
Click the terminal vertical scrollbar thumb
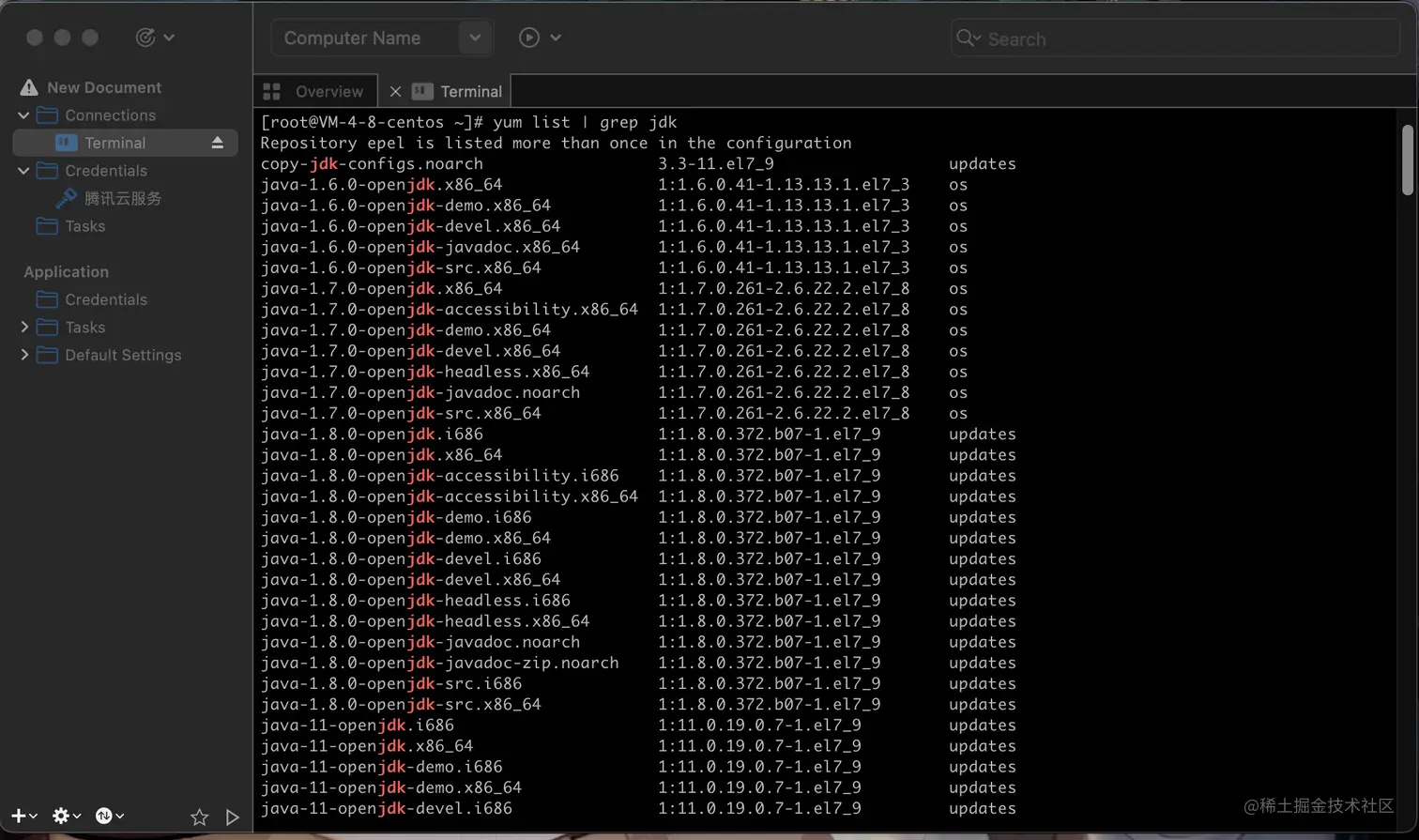(x=1407, y=160)
